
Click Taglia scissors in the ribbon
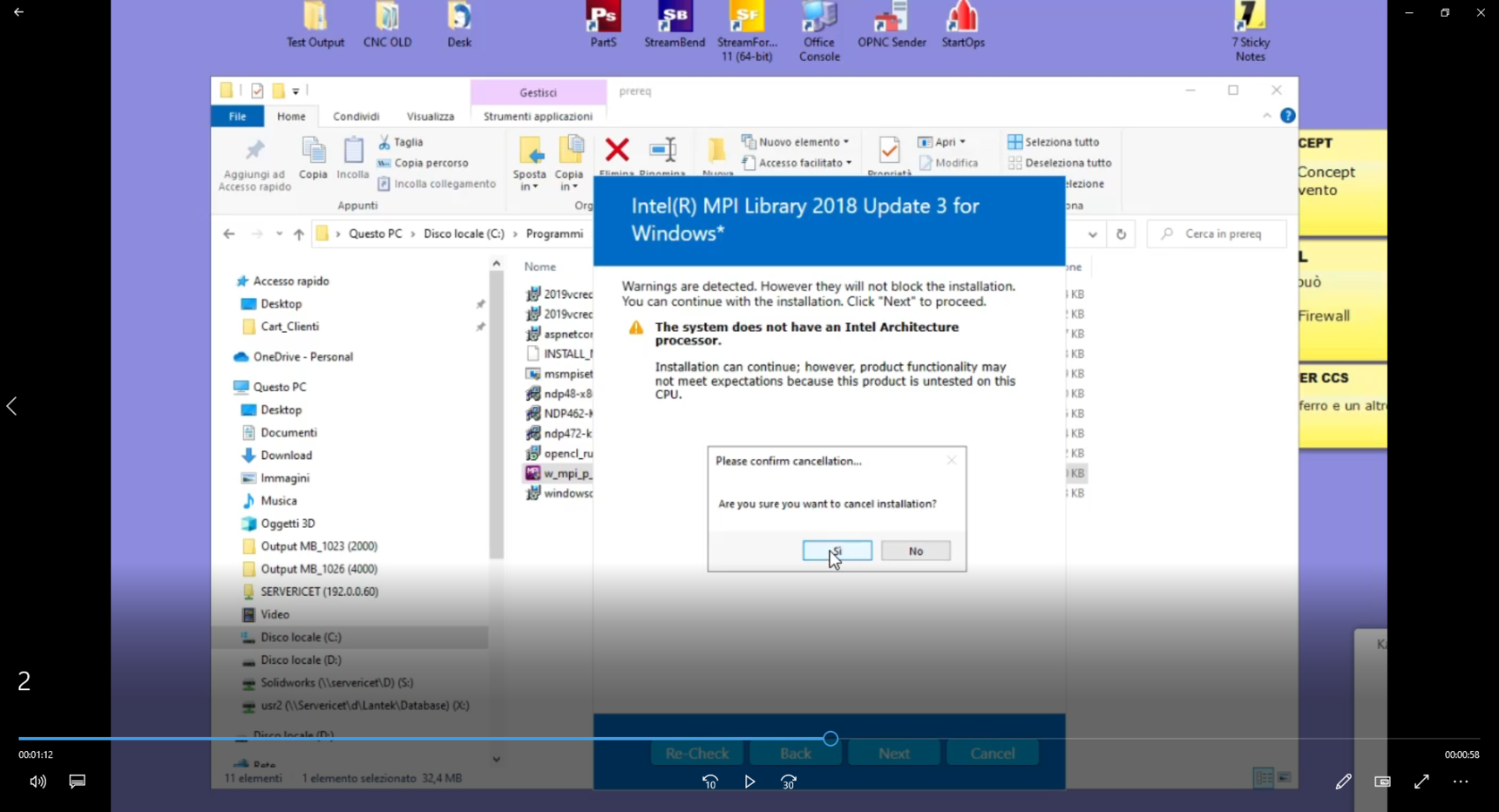click(x=401, y=142)
